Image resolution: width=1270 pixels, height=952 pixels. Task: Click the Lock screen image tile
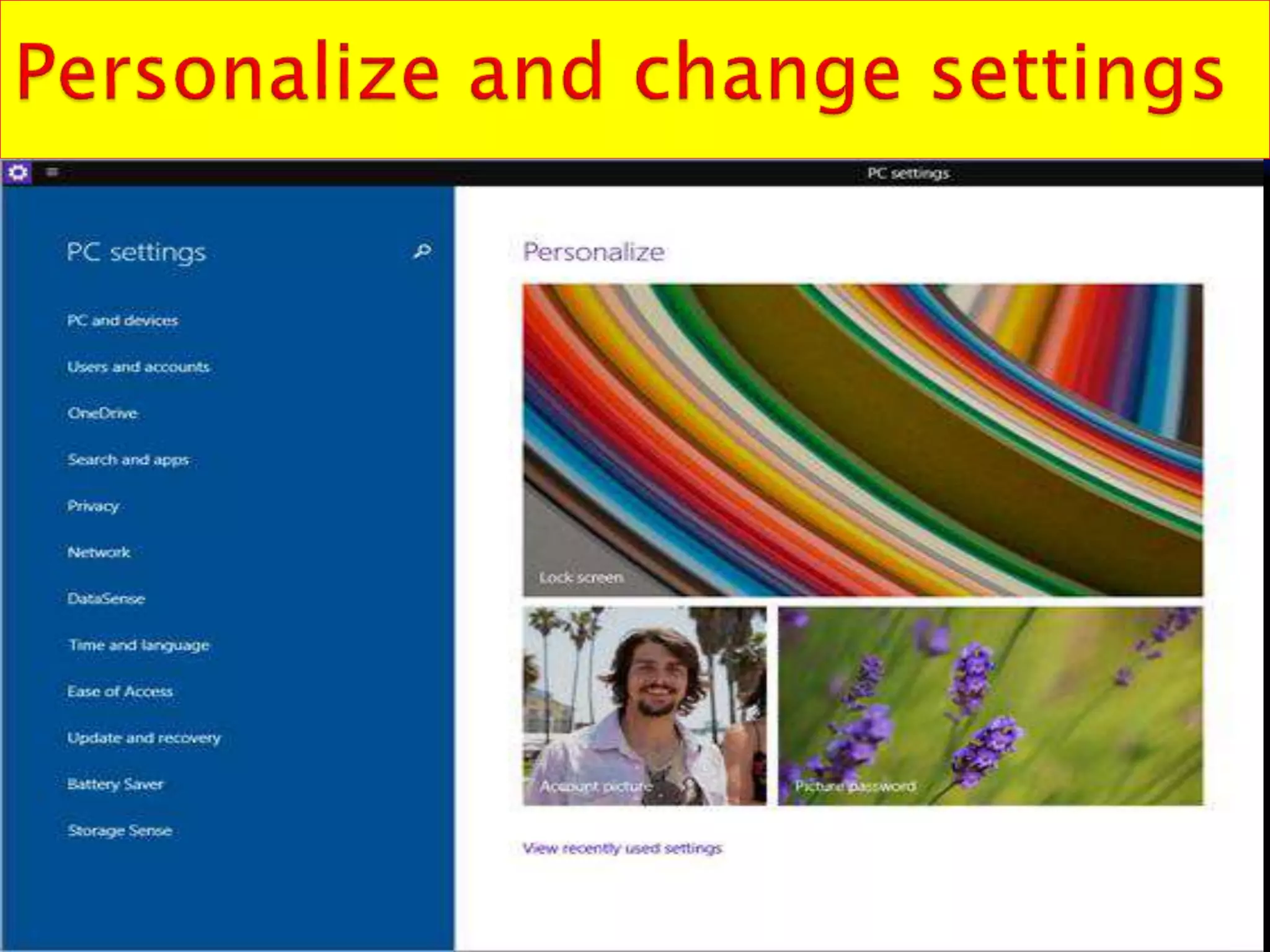click(x=862, y=440)
